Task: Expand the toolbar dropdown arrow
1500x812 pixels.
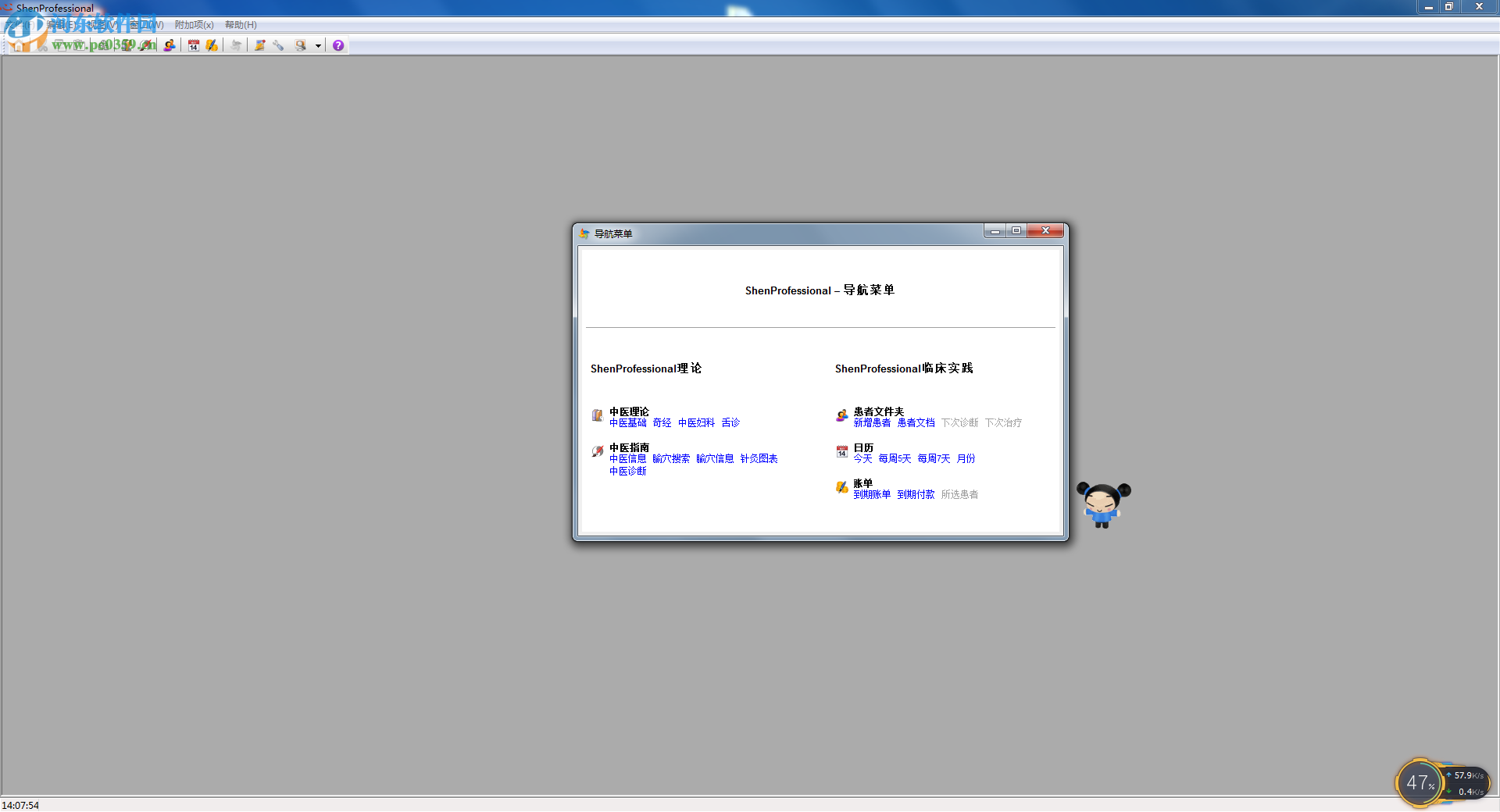Action: (x=318, y=46)
